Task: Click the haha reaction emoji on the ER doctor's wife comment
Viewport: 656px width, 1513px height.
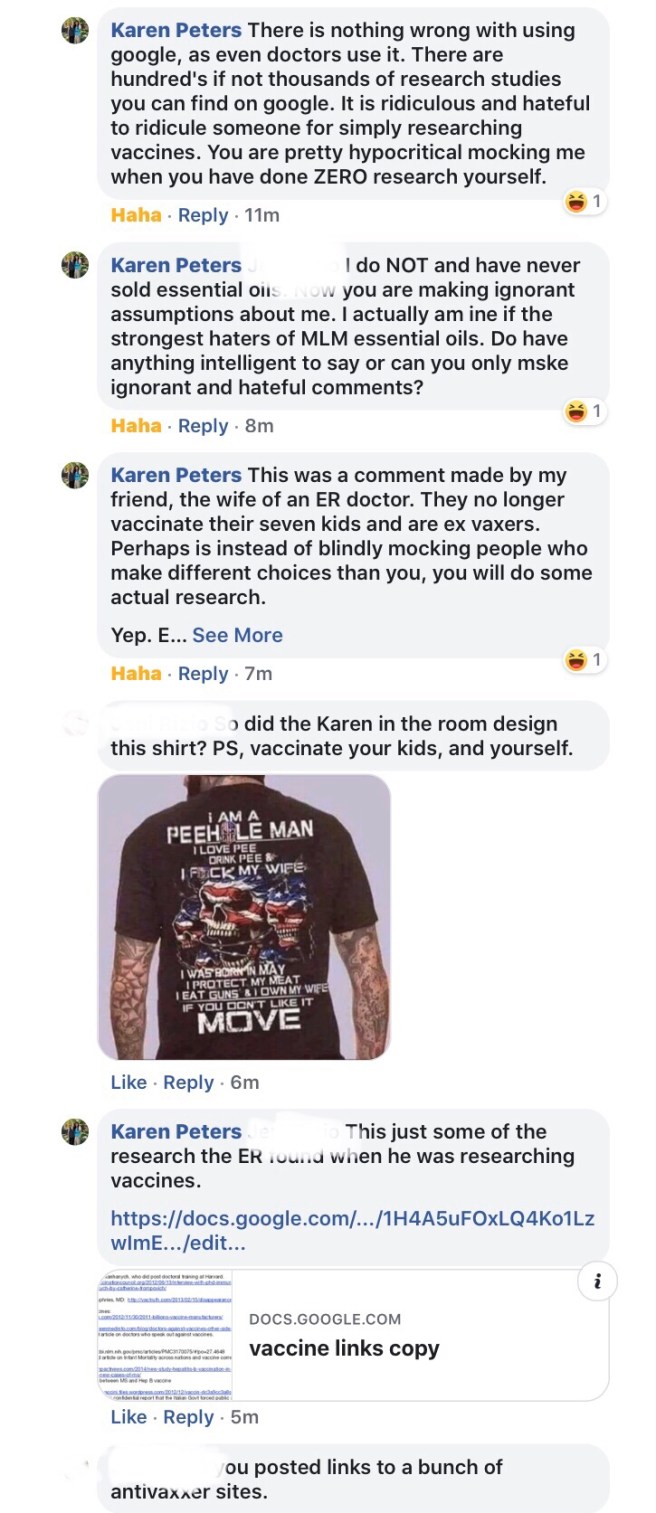Action: point(576,660)
